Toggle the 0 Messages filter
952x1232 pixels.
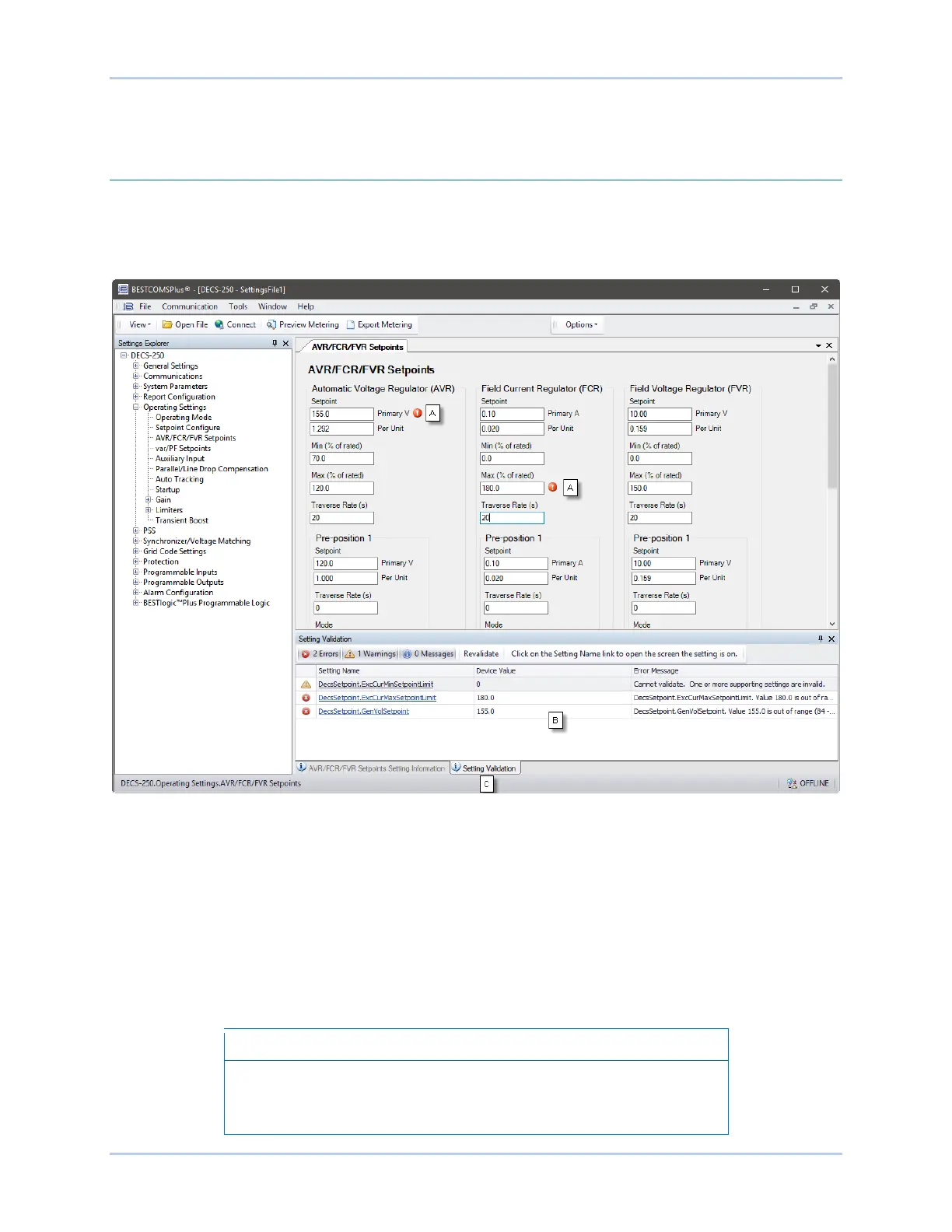click(x=429, y=654)
